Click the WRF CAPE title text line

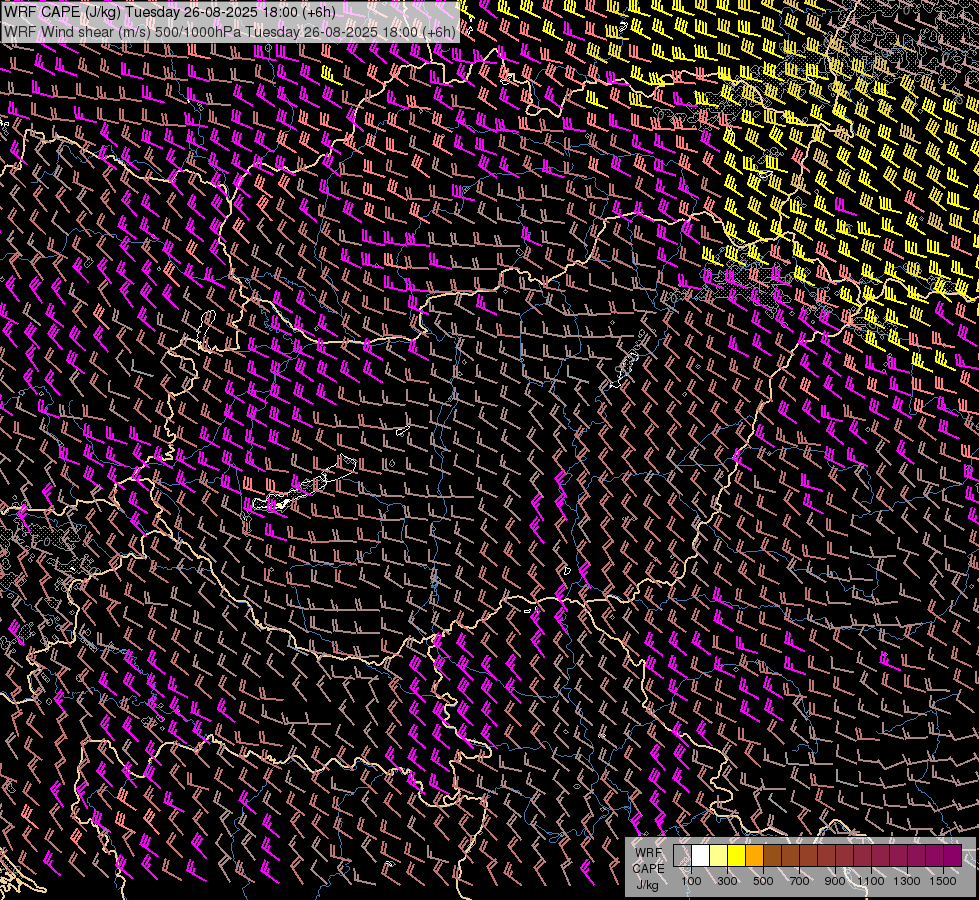(169, 12)
